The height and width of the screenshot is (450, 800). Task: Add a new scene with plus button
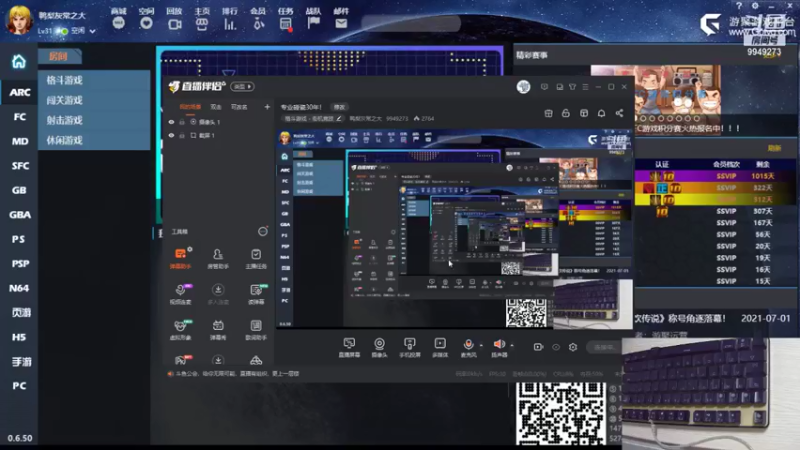267,107
